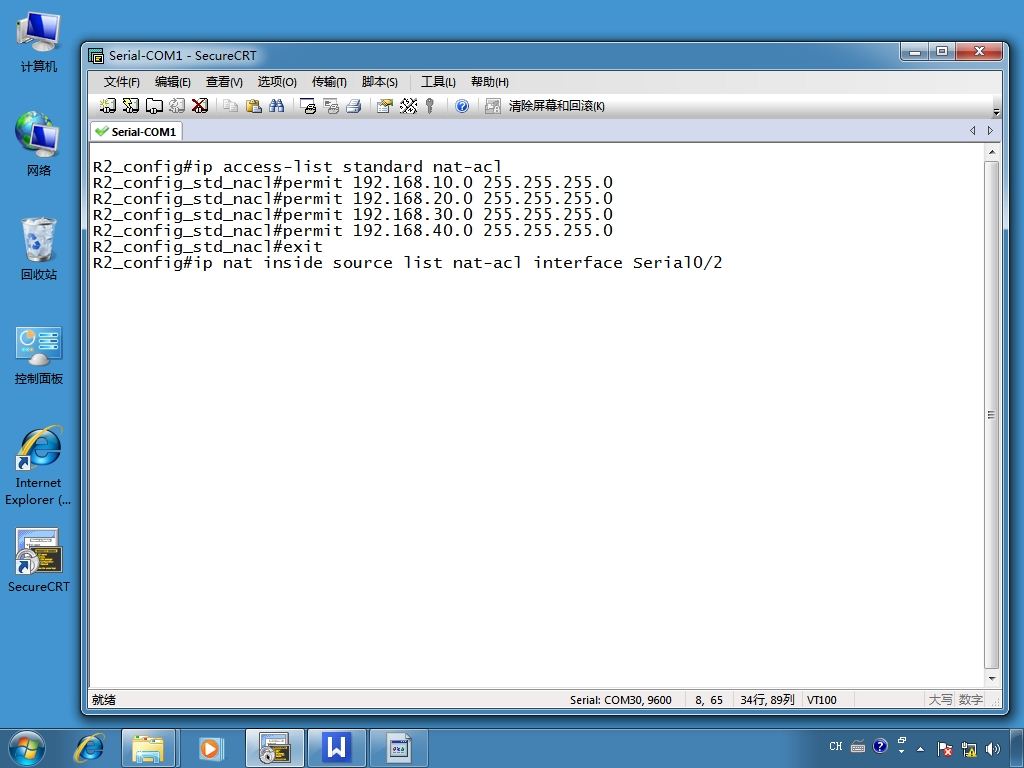Image resolution: width=1024 pixels, height=768 pixels.
Task: Open Windows Media Player in taskbar
Action: click(210, 748)
